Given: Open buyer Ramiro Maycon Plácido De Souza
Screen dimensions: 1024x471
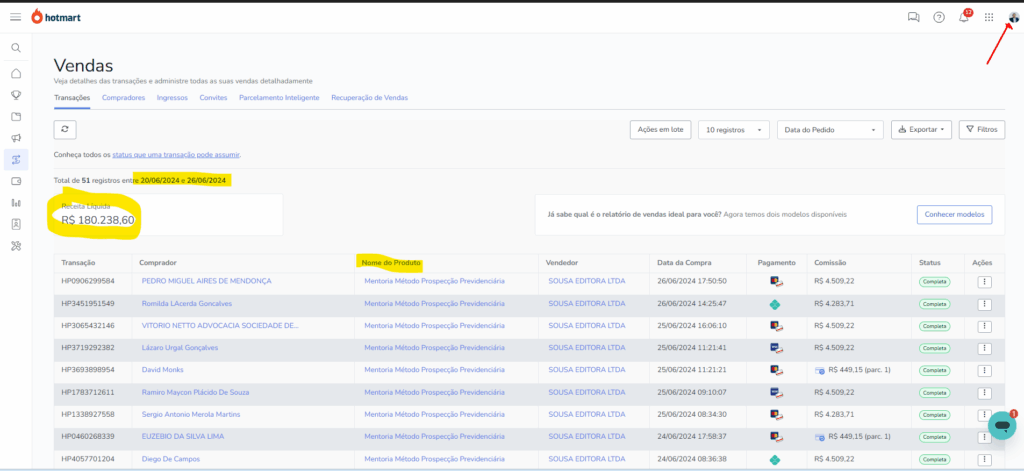Looking at the screenshot, I should click(195, 393).
